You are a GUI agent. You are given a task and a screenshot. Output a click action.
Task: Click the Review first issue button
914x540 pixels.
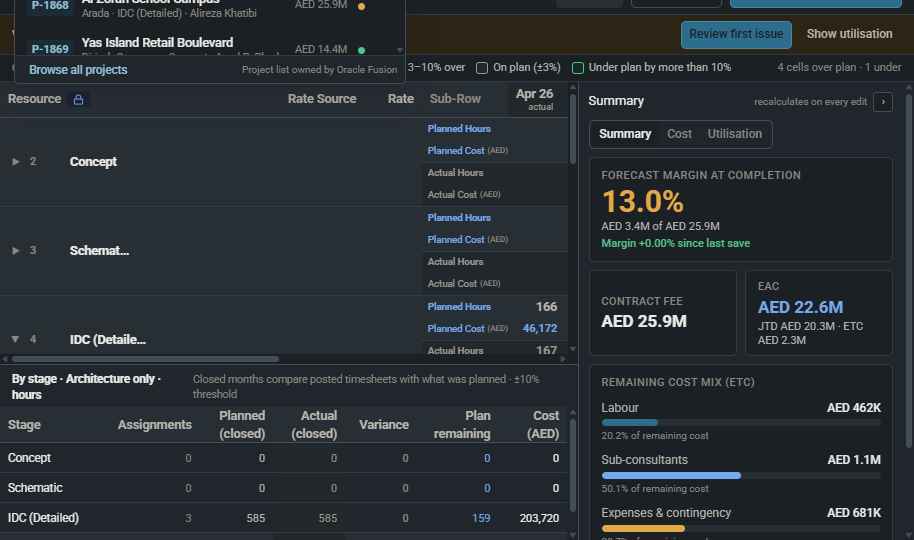(736, 34)
